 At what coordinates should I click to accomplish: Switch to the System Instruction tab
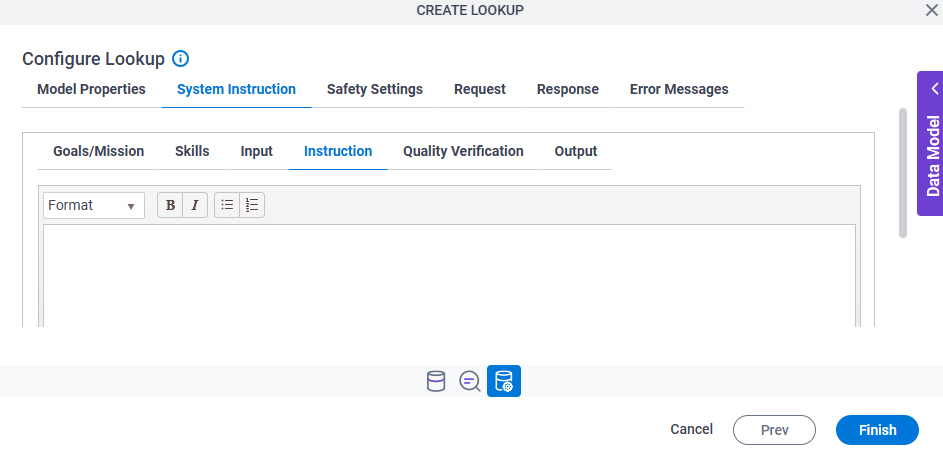236,90
